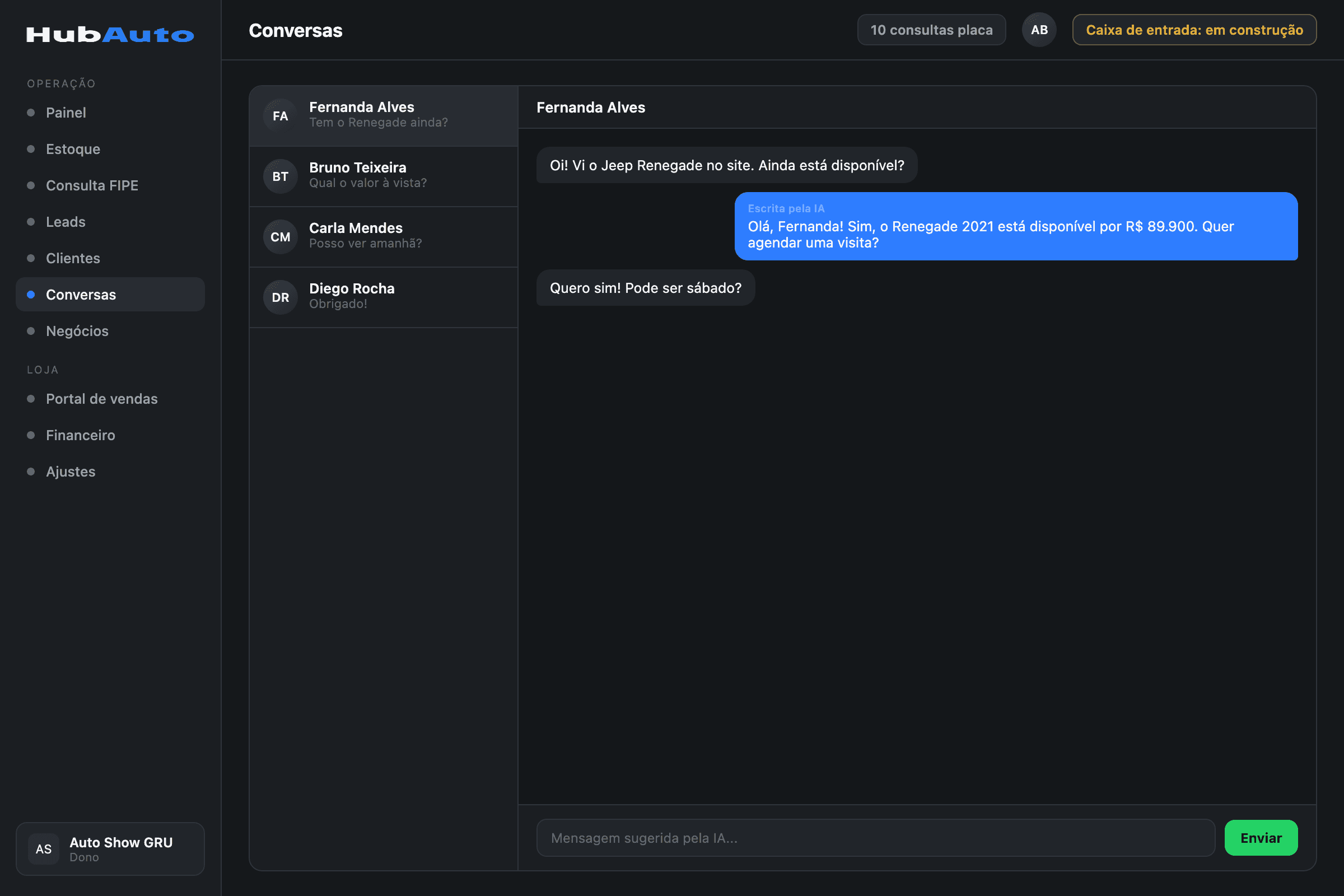Go to Portal de vendas
Image resolution: width=1344 pixels, height=896 pixels.
(110, 399)
